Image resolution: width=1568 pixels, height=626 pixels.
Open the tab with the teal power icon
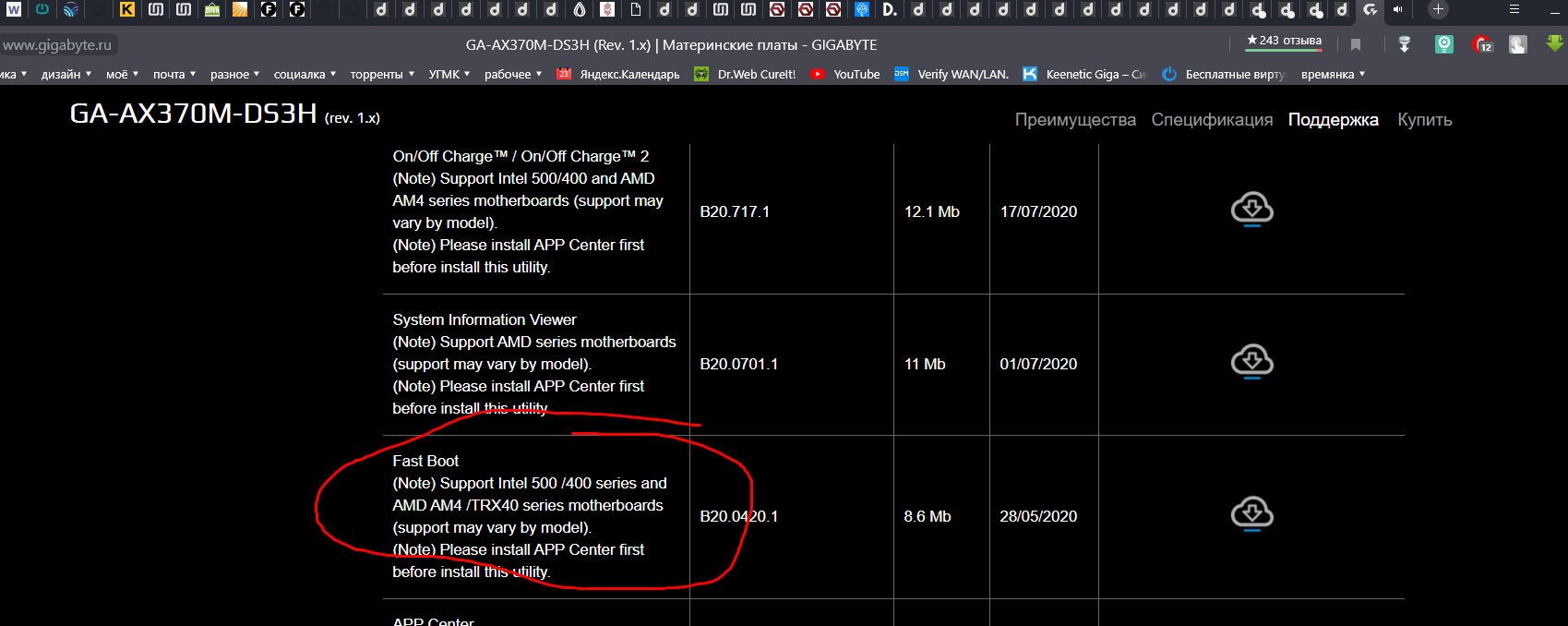(x=42, y=9)
